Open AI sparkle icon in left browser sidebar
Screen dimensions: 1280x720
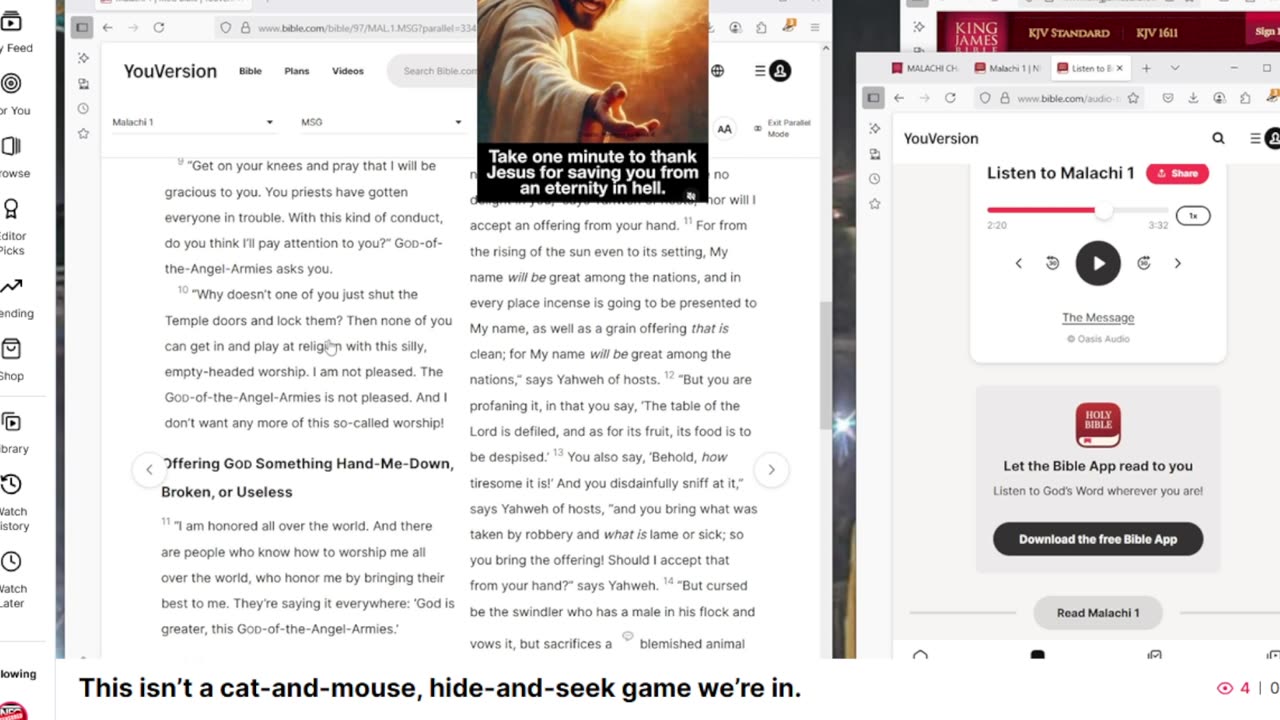pos(83,58)
